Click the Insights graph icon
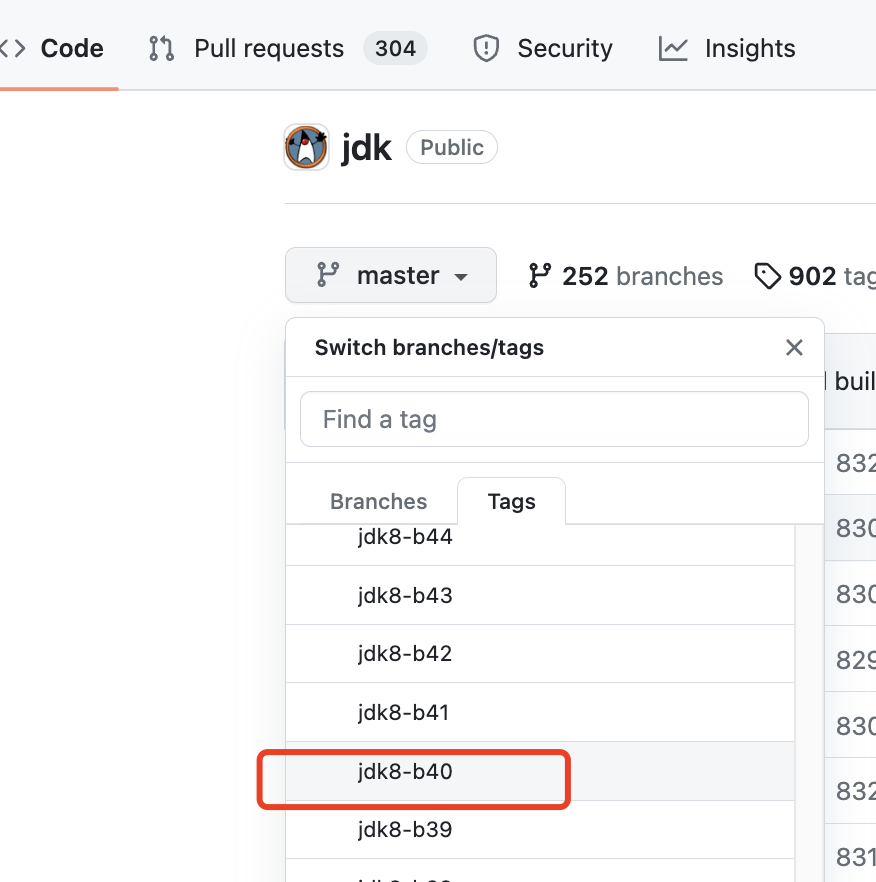This screenshot has width=876, height=882. click(673, 48)
